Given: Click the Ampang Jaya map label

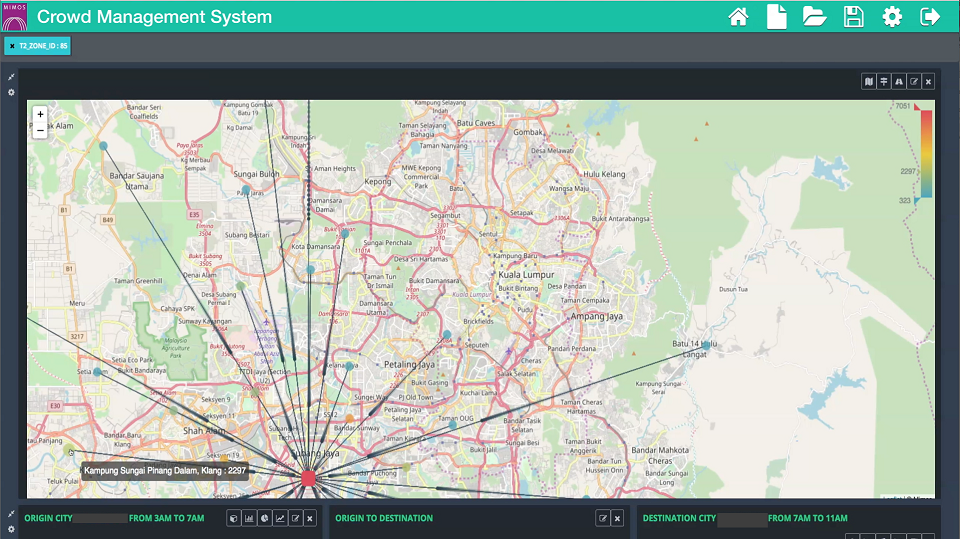Looking at the screenshot, I should coord(596,317).
